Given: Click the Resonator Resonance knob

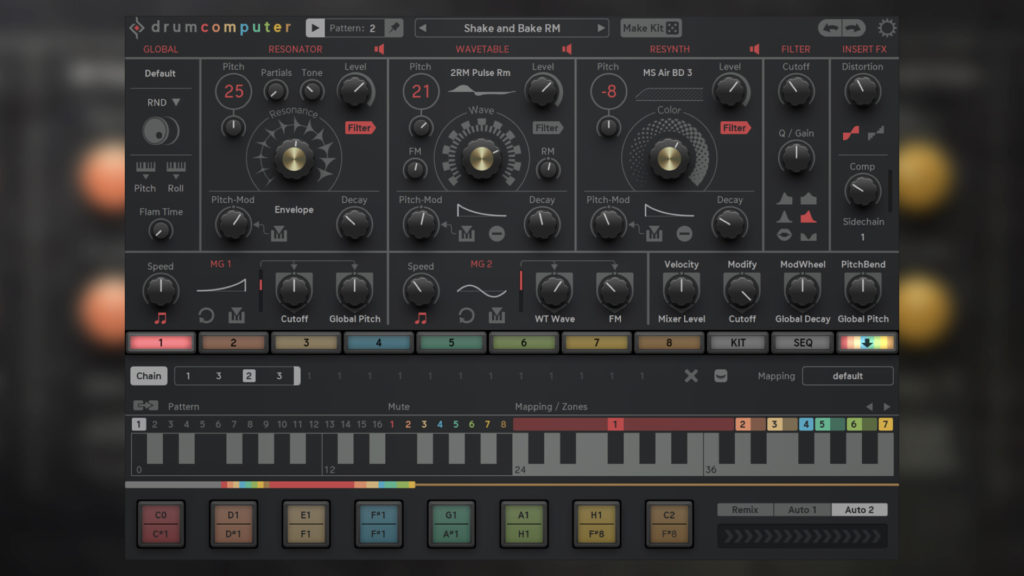Looking at the screenshot, I should [294, 157].
